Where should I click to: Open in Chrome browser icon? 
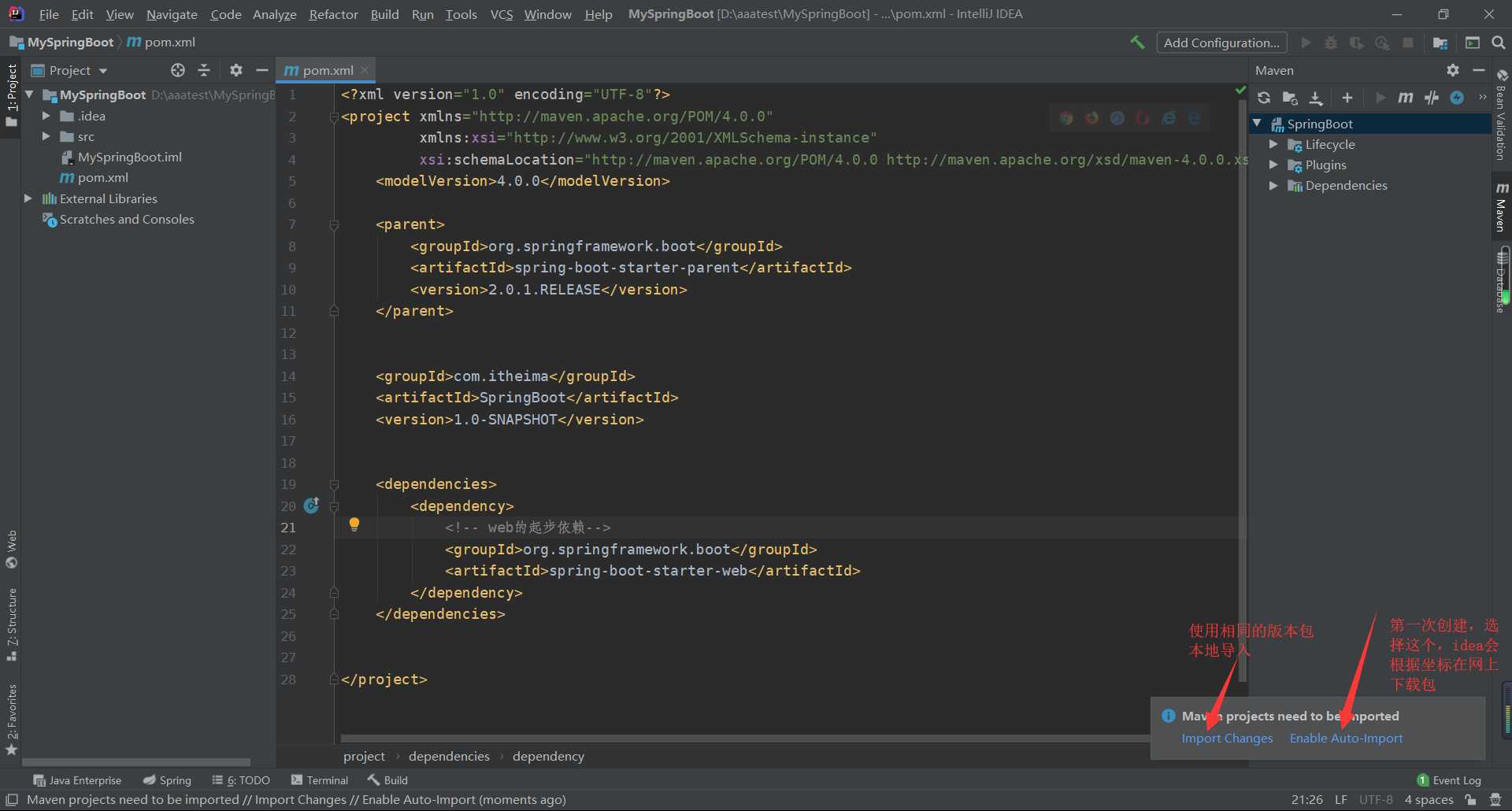(1066, 118)
